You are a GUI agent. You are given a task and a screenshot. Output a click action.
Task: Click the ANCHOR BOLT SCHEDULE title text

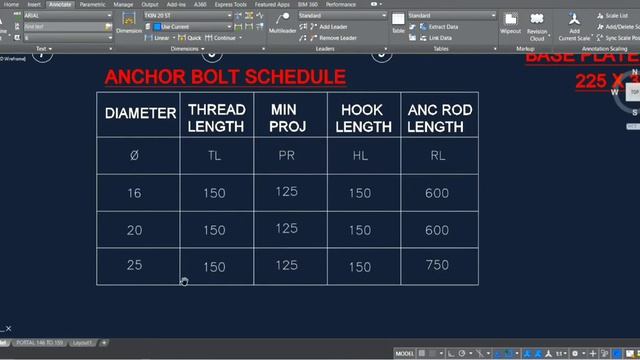(x=225, y=77)
